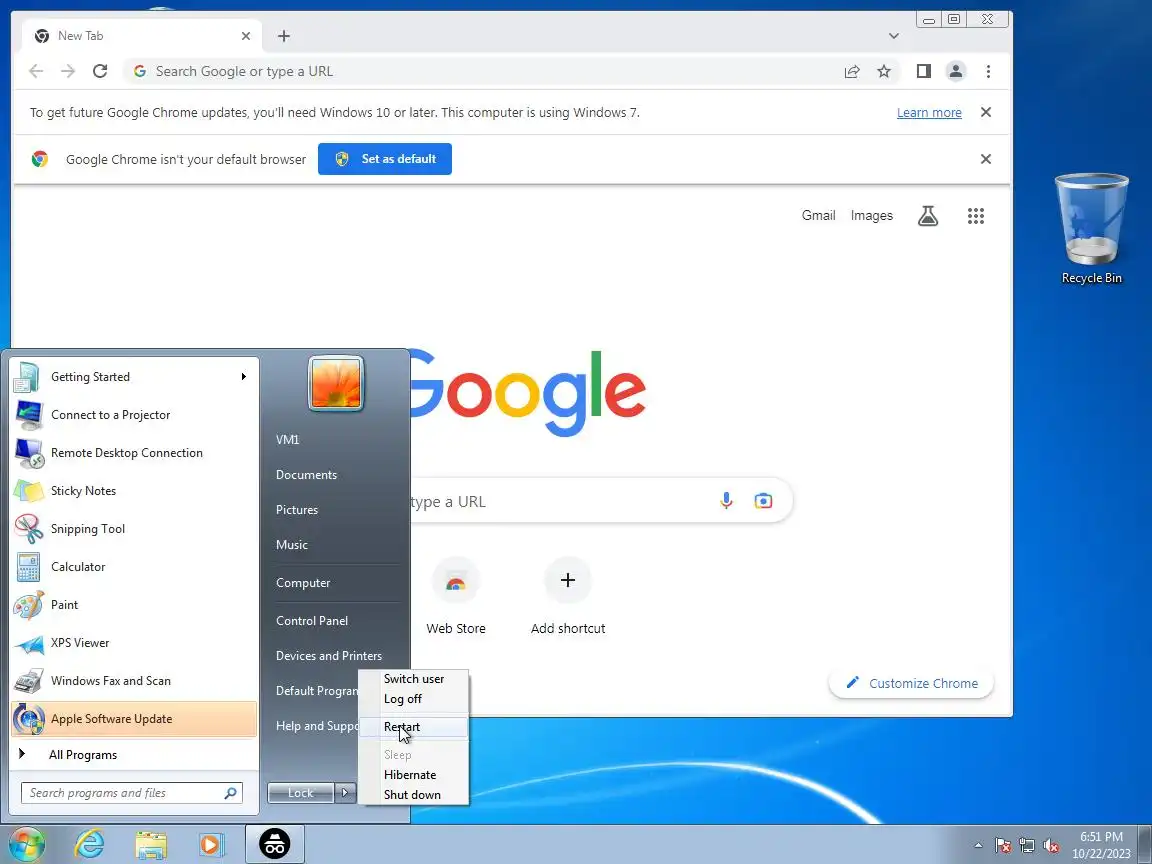Open Calculator from Start menu

[x=134, y=566]
